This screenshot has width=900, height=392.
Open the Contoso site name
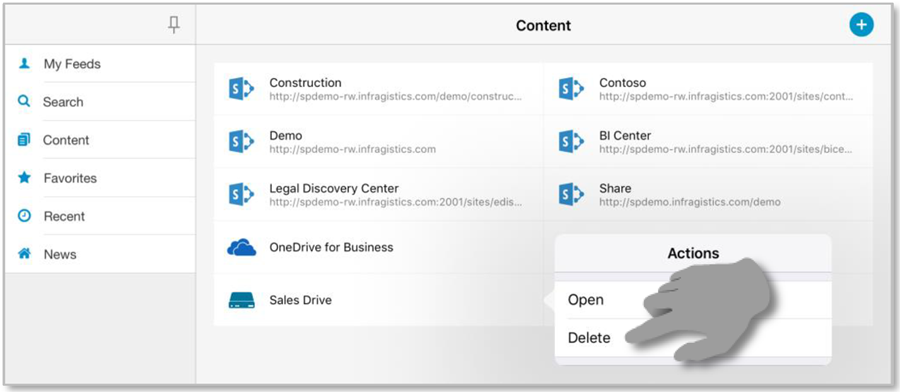[623, 83]
